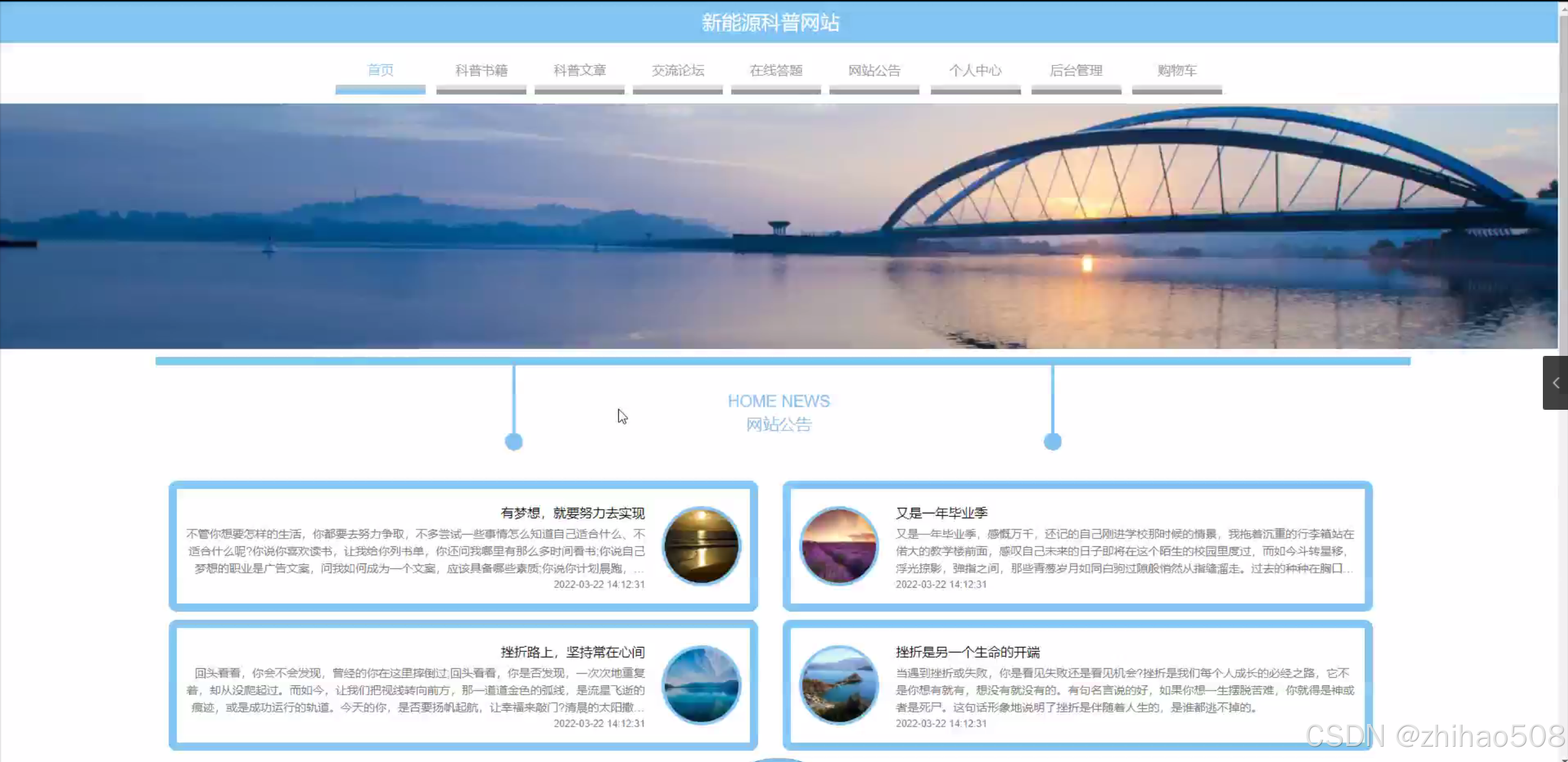Open article 又是一年毕业季

click(941, 513)
